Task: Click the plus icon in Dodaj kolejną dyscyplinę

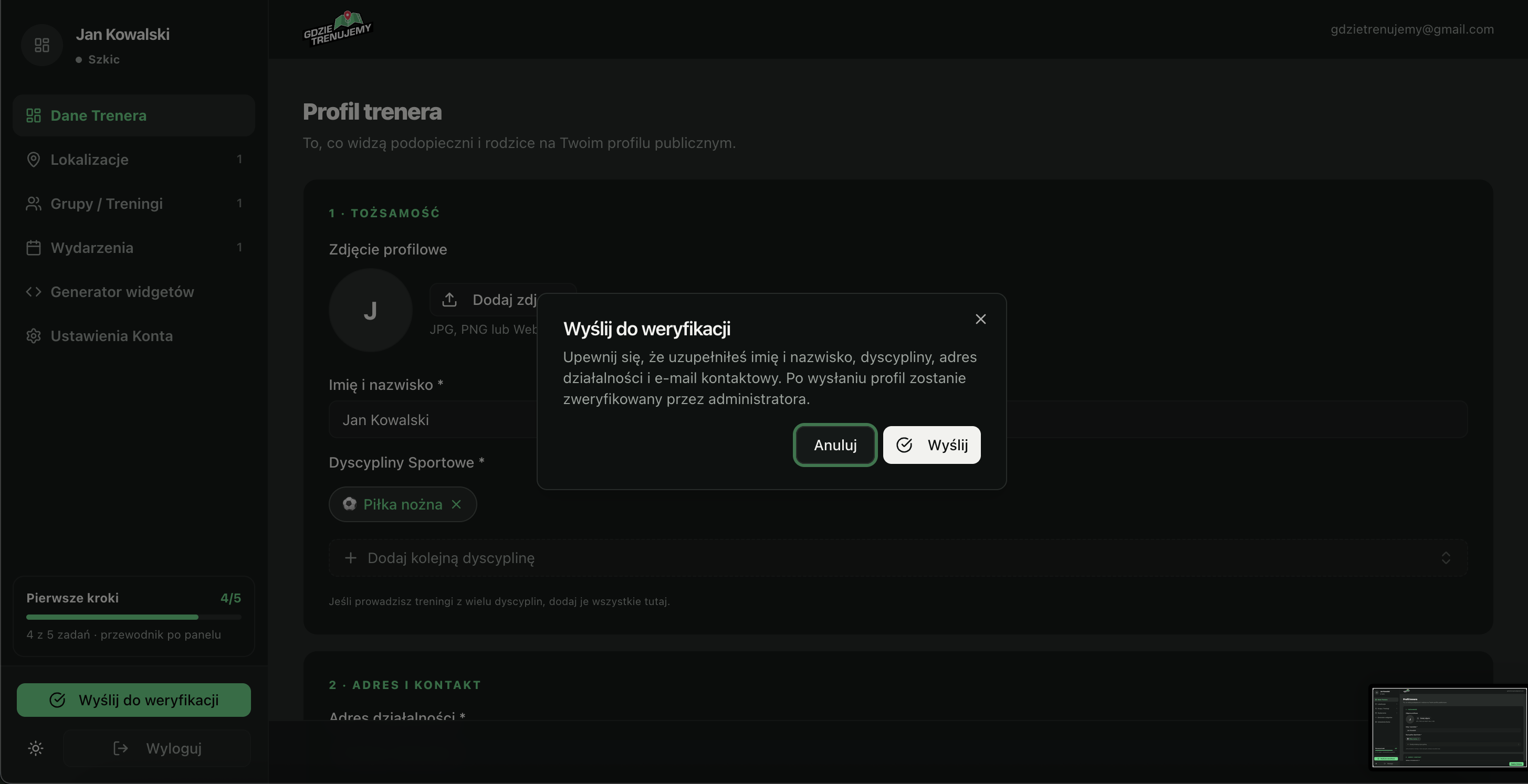Action: (351, 558)
